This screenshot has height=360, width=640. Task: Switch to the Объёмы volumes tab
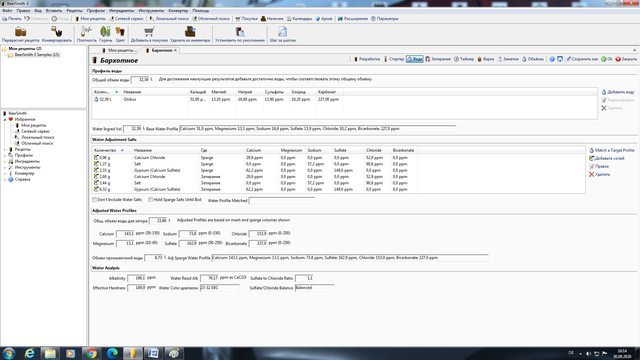point(533,59)
